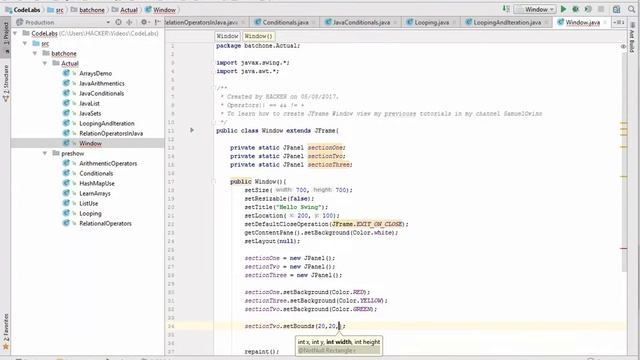Open JavaArithmentics in project tree
This screenshot has height=360, width=640.
pos(102,83)
